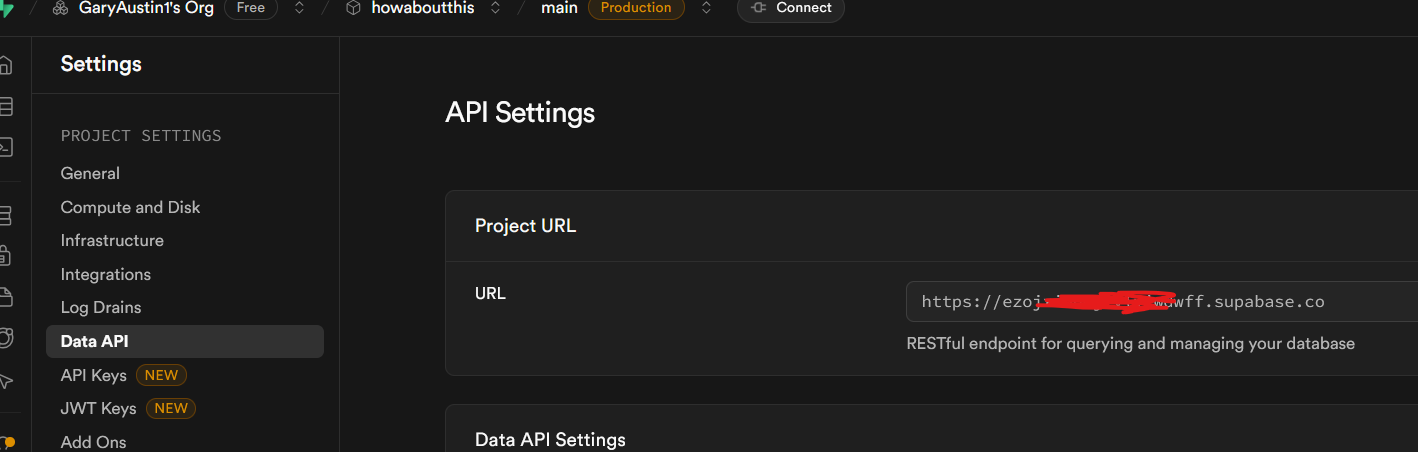The height and width of the screenshot is (452, 1418).
Task: Open the Edge Functions sidebar icon
Action: tap(5, 337)
